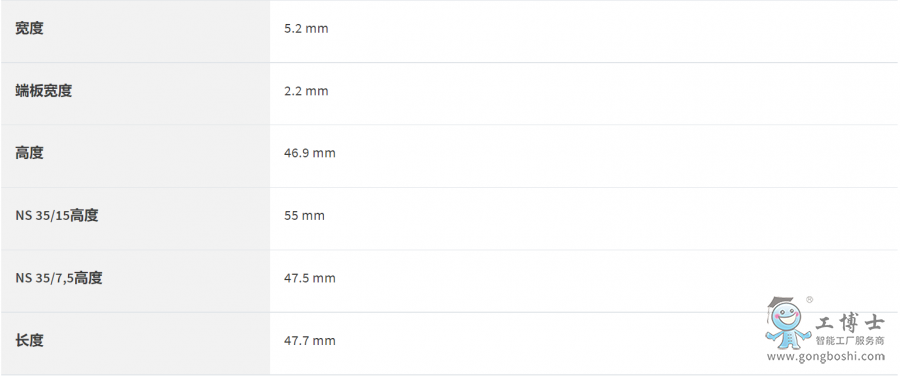
Task: Select the 宽度 row label
Action: coord(29,28)
